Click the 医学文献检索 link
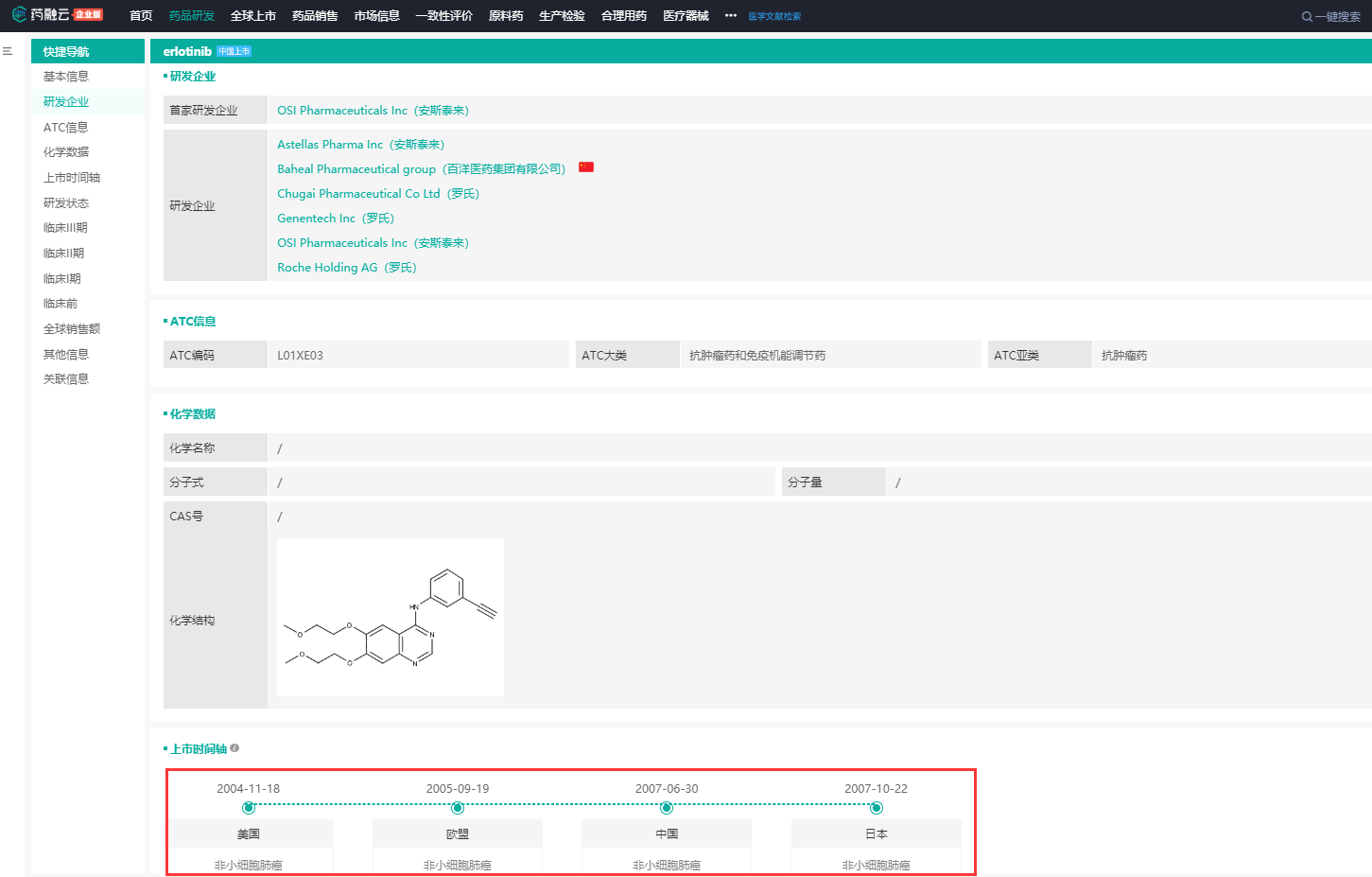 pos(774,16)
